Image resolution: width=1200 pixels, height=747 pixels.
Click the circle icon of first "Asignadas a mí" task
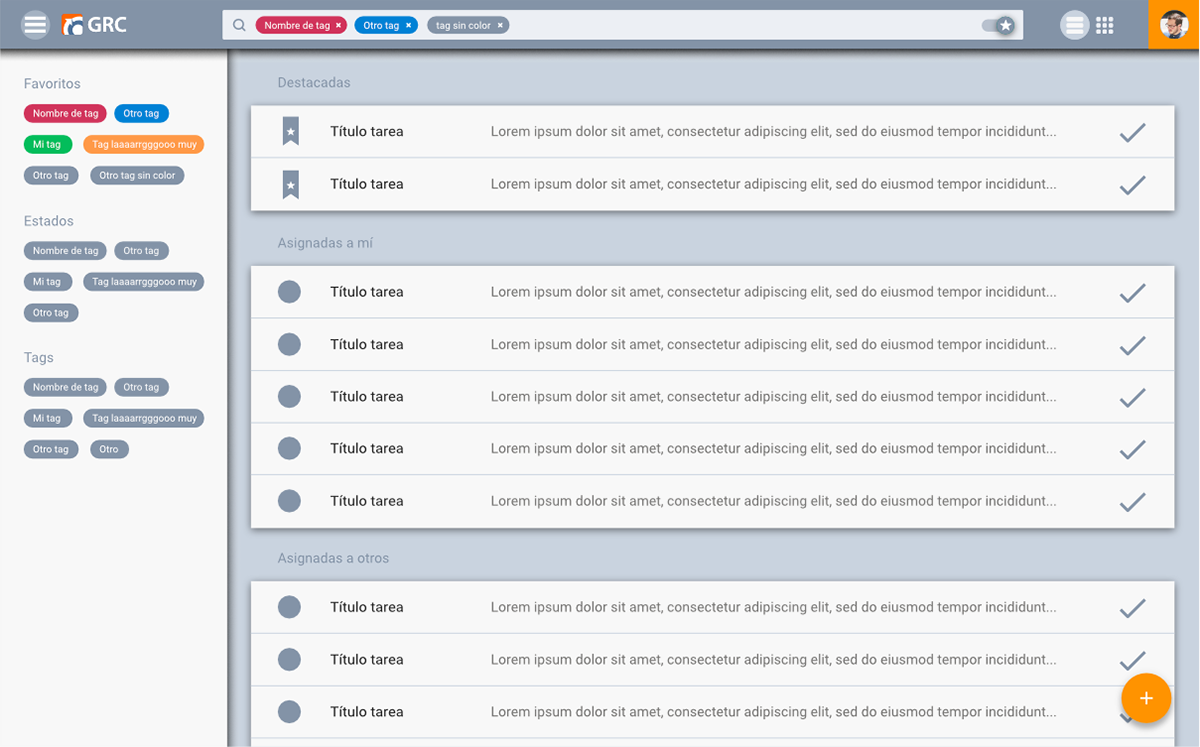coord(289,292)
